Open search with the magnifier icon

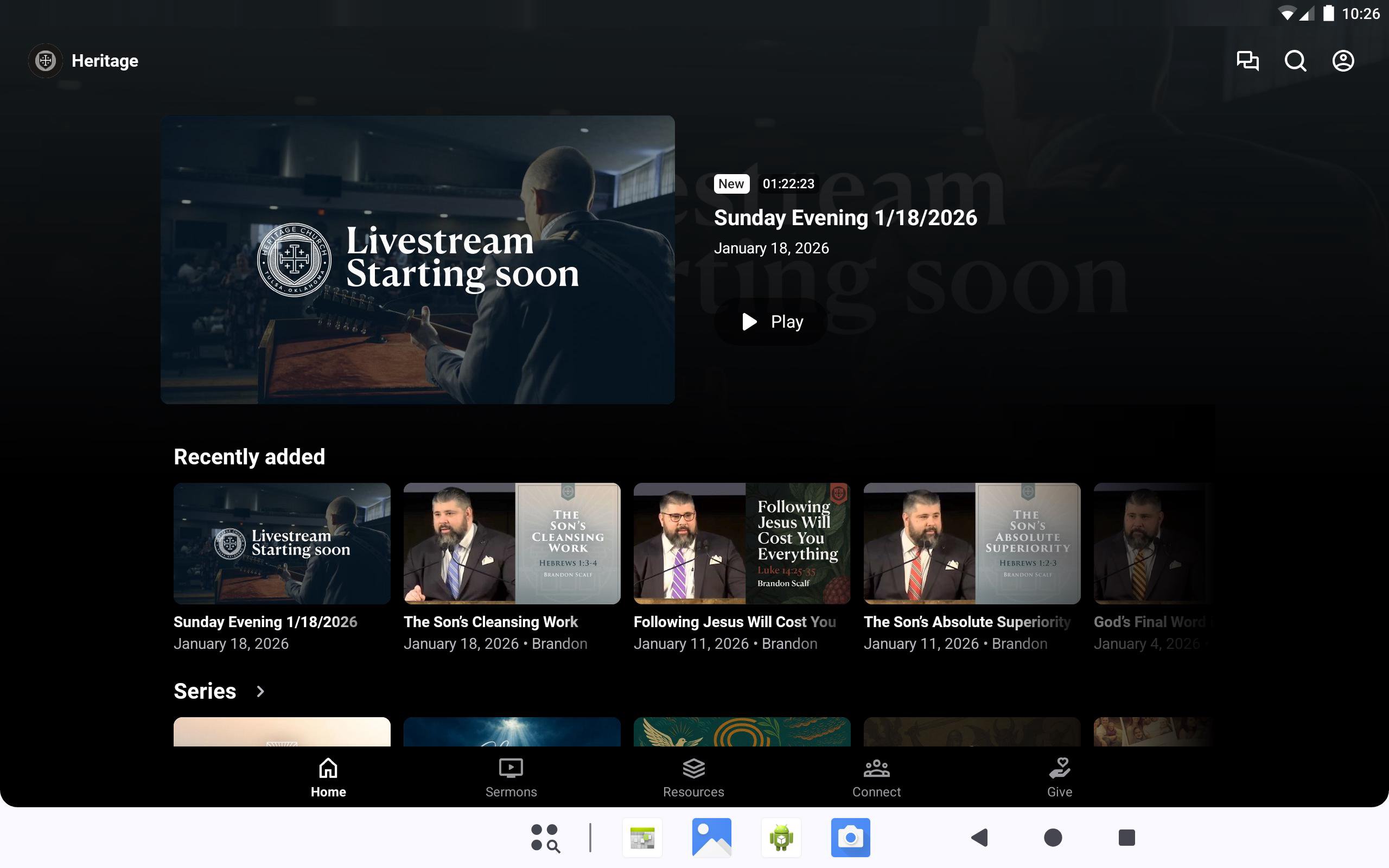pos(1295,61)
